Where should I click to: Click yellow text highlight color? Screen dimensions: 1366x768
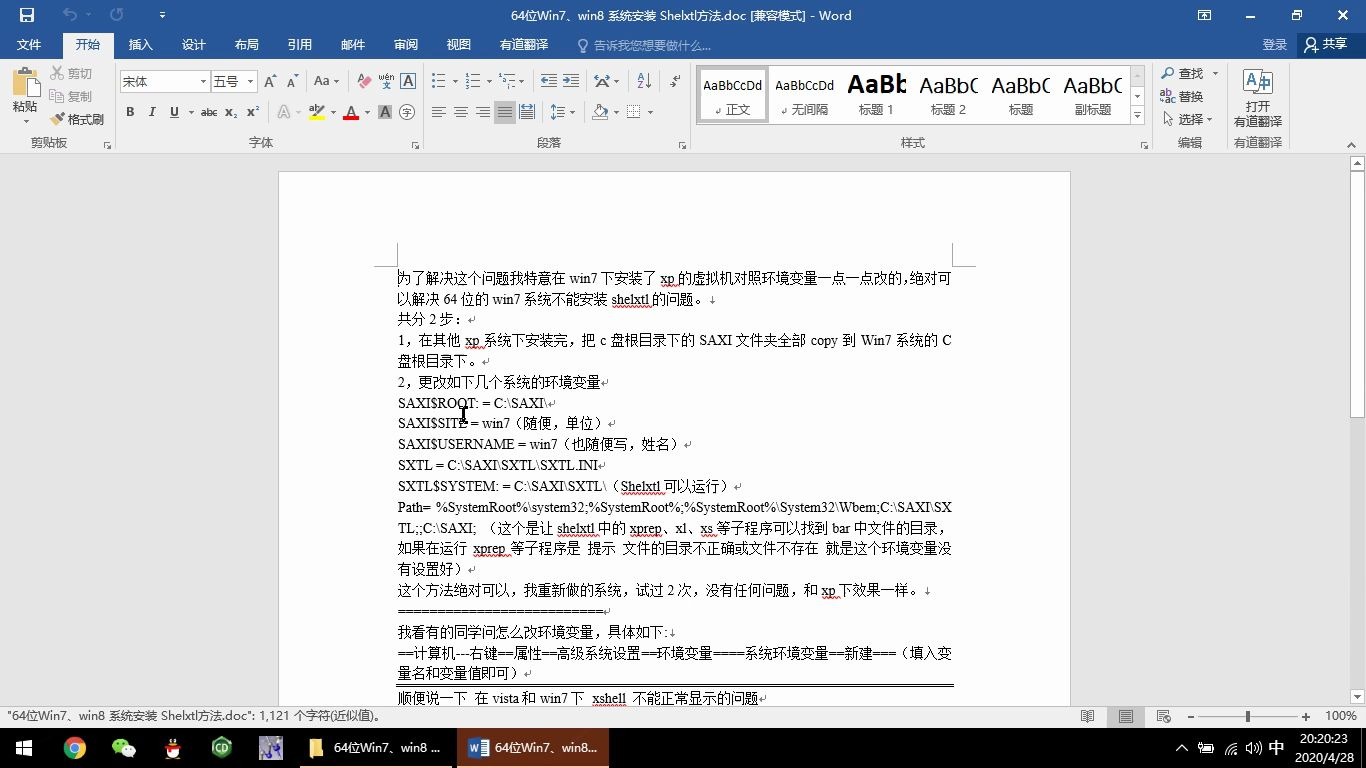[x=317, y=112]
